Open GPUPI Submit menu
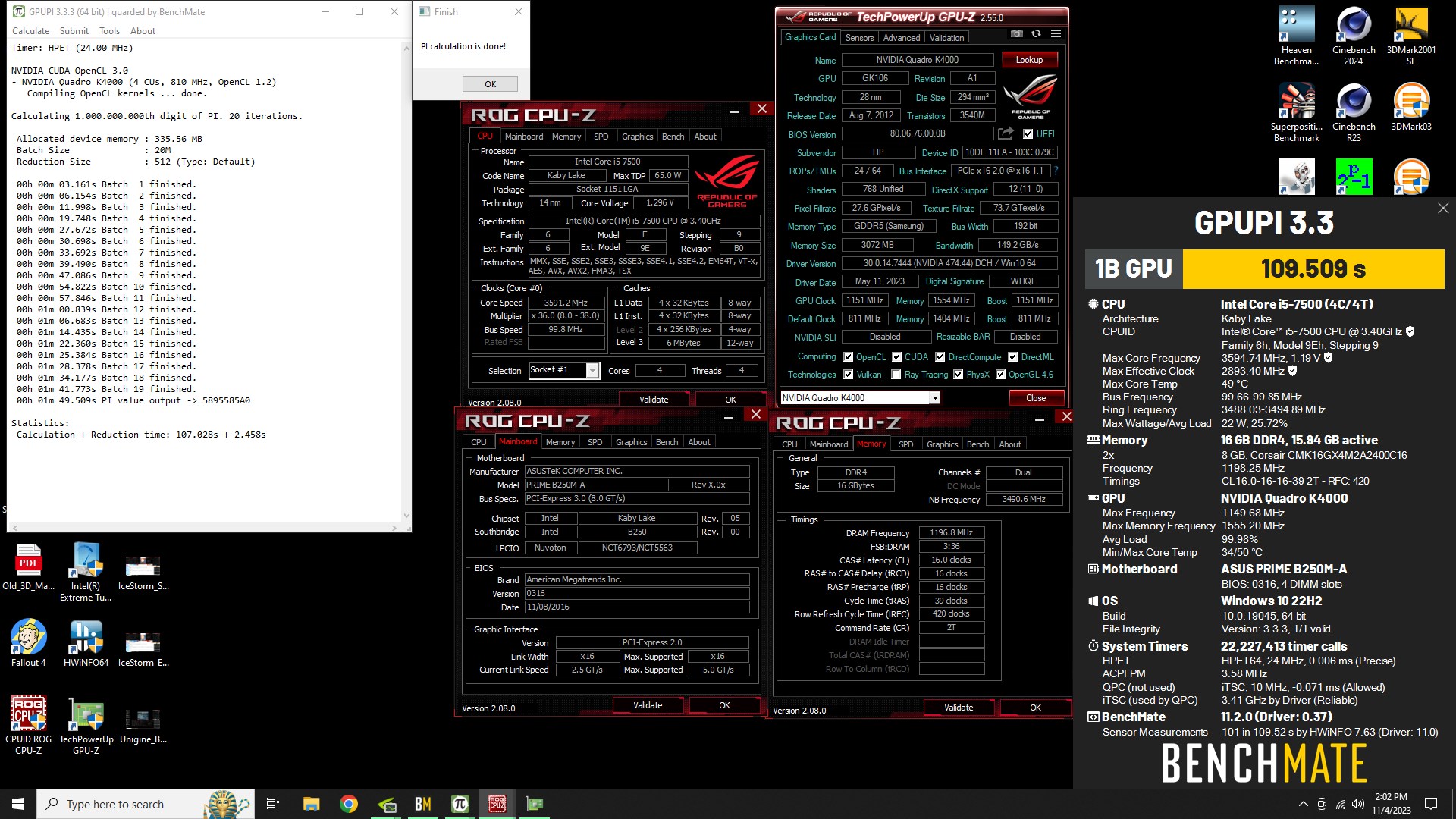The width and height of the screenshot is (1456, 819). click(x=74, y=31)
